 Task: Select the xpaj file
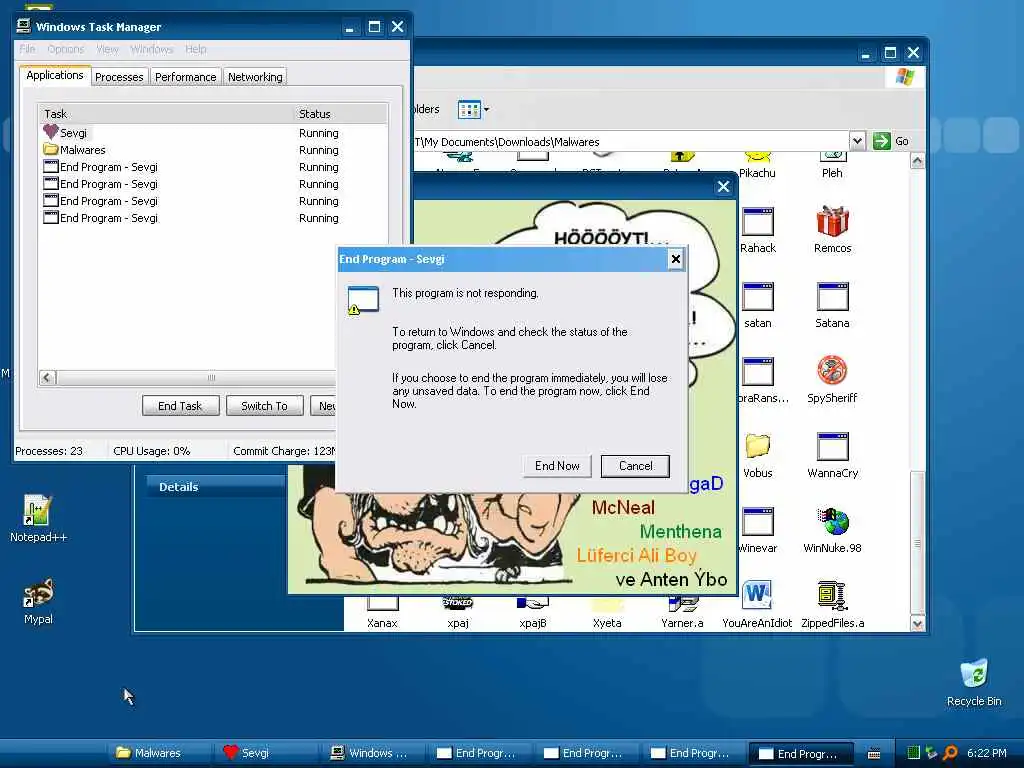pos(458,615)
